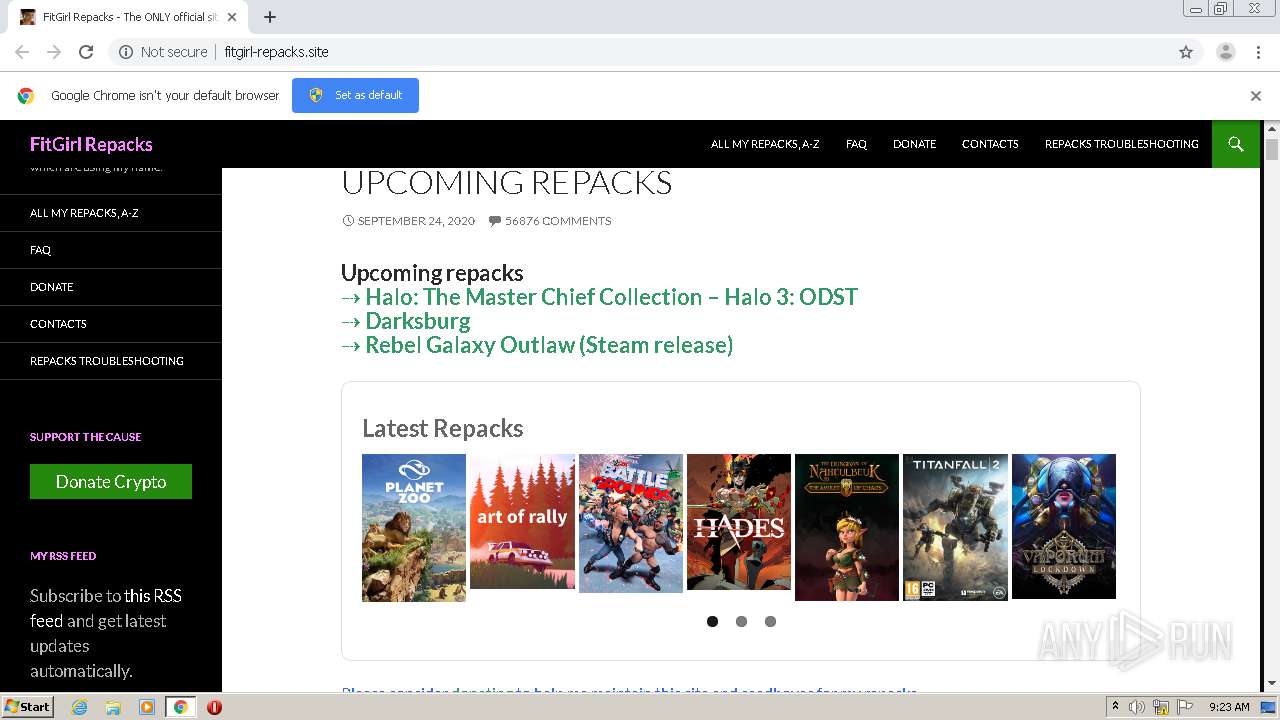
Task: Open Rebel Galaxy Outlaw upcoming repack link
Action: click(549, 345)
